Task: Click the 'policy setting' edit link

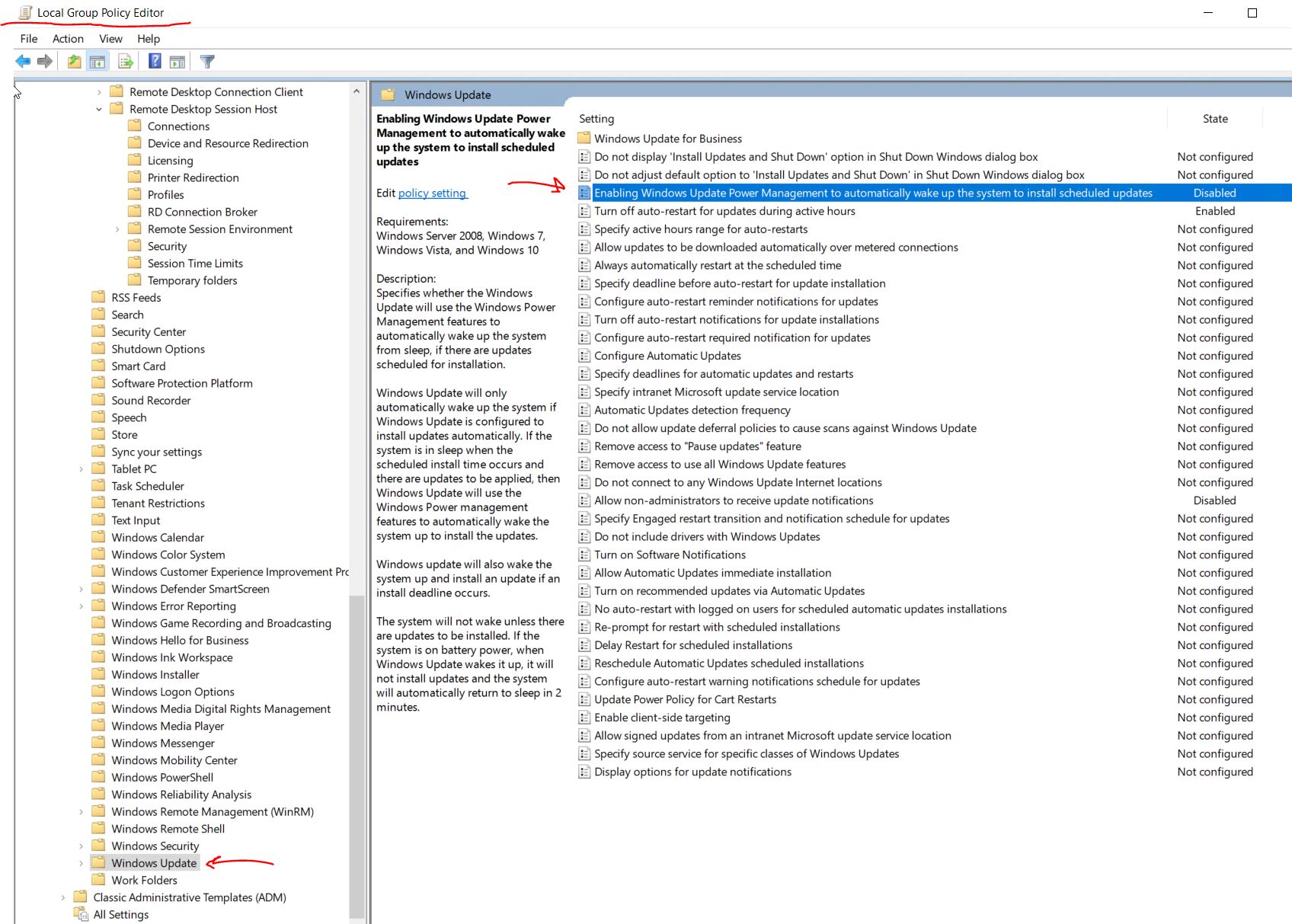Action: tap(432, 193)
